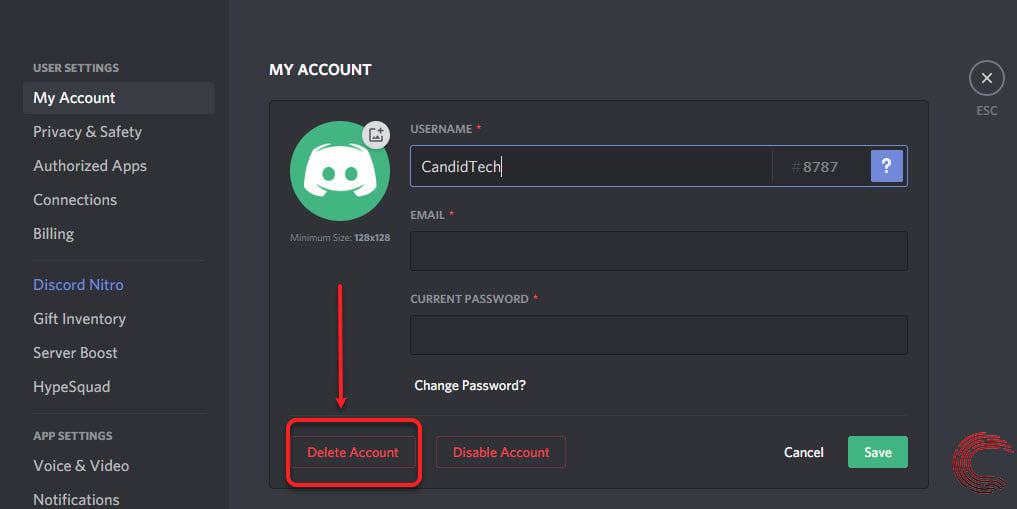Click the red CandidTech watermark logo
Screen dimensions: 1017x509
(983, 463)
